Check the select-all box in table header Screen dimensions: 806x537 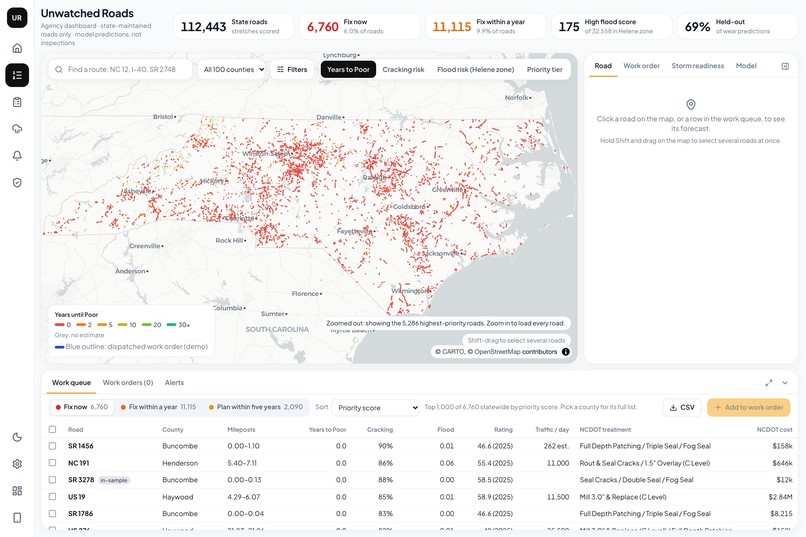(52, 429)
